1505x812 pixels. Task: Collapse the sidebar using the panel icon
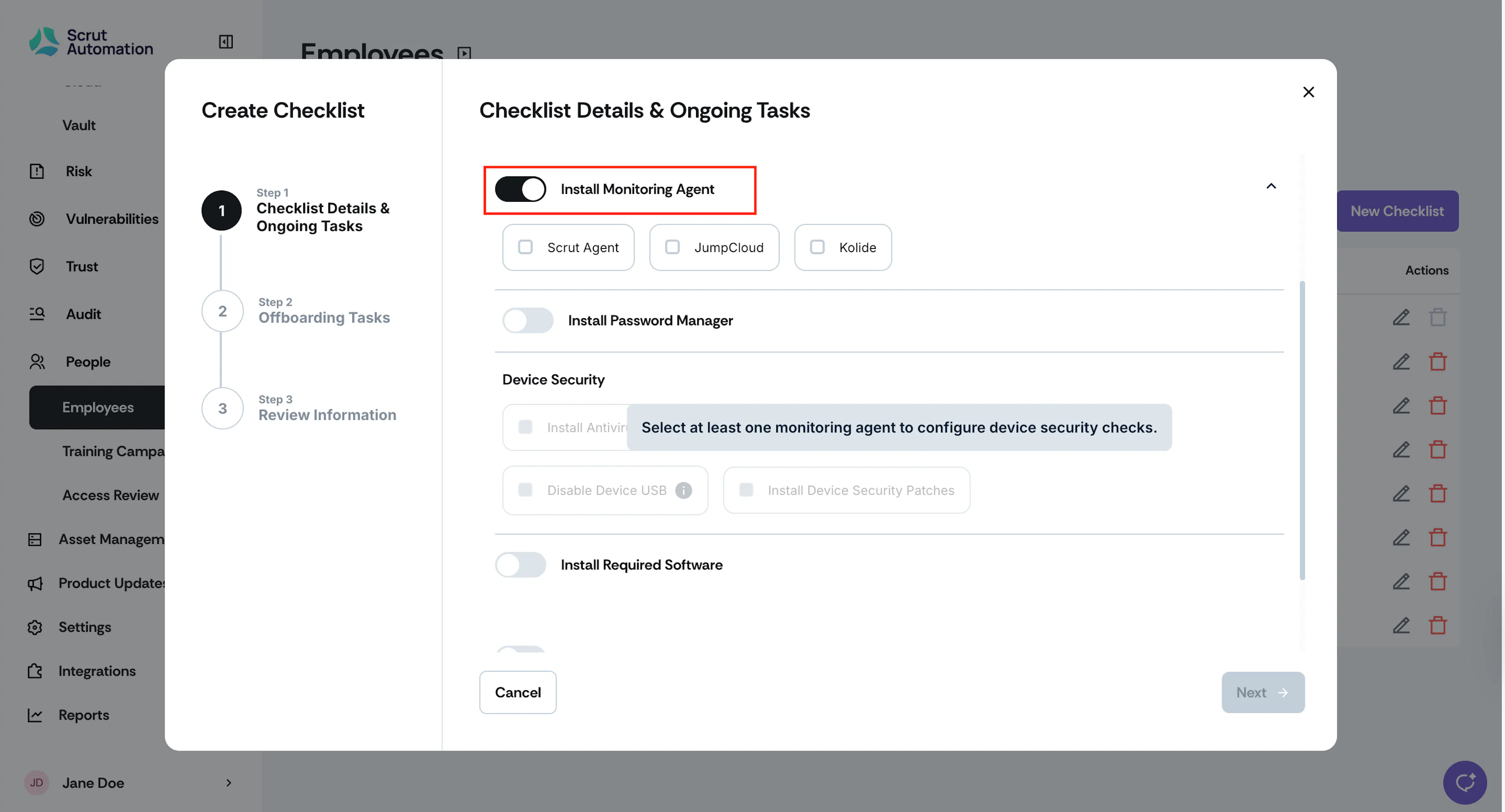225,42
